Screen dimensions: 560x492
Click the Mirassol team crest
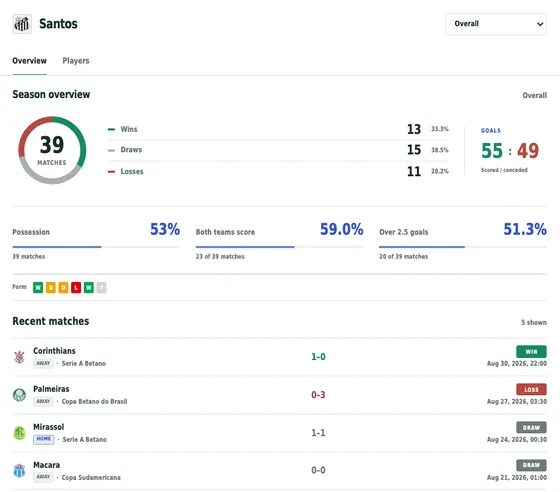tap(19, 433)
